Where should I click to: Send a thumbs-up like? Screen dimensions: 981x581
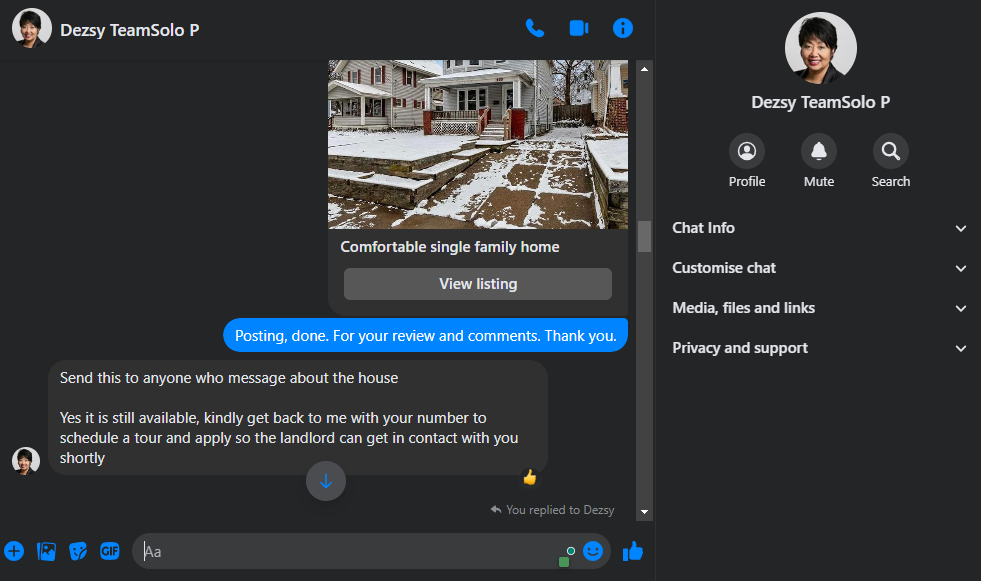click(633, 551)
